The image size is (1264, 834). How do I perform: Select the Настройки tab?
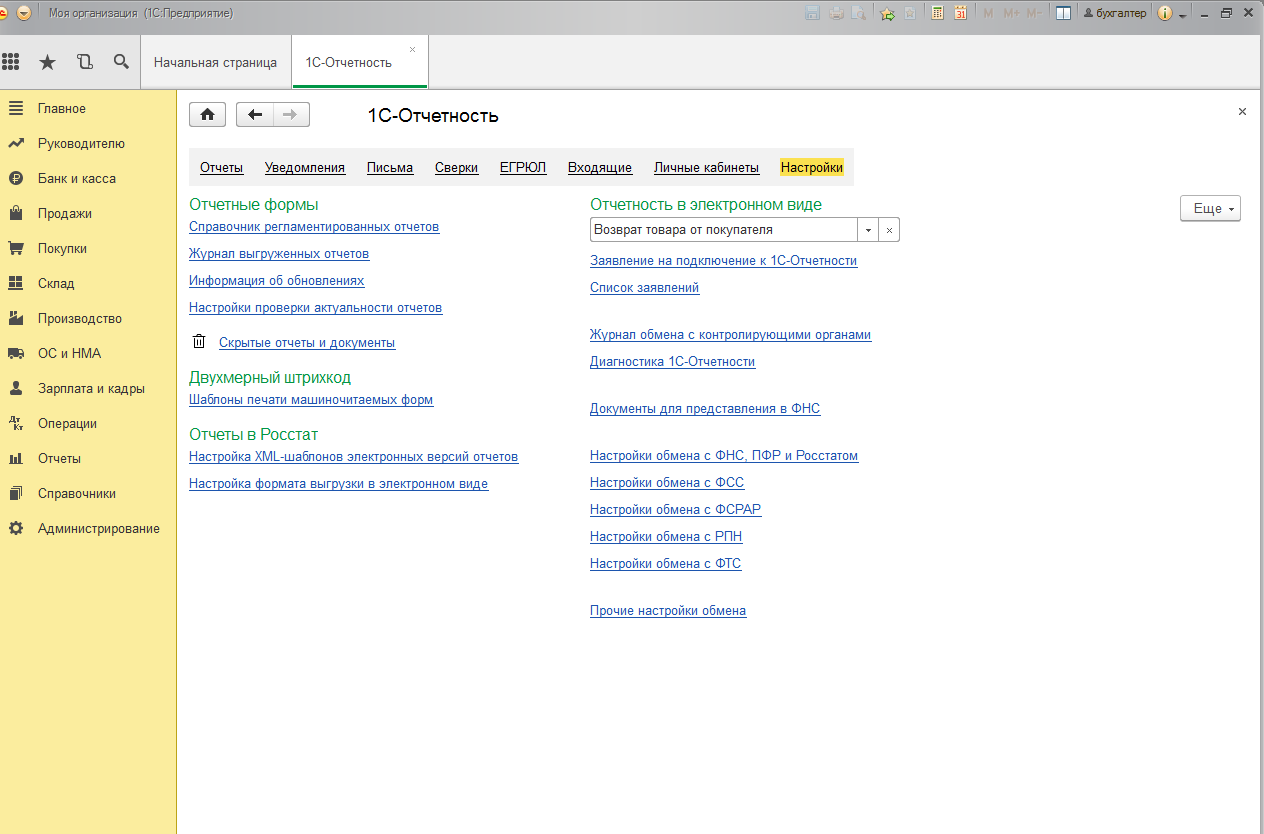coord(812,167)
